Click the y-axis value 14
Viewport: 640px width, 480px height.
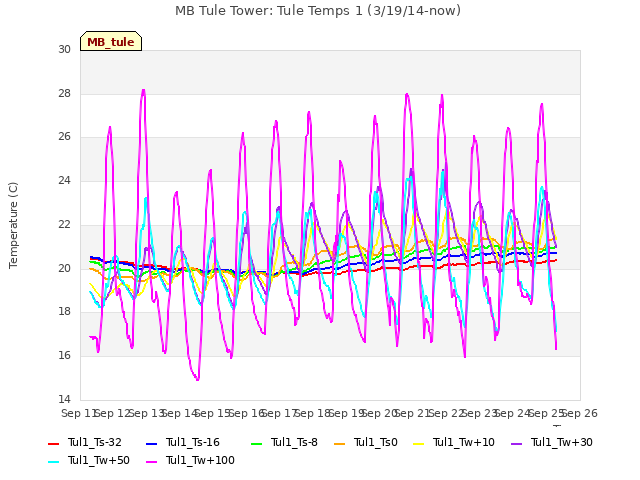[64, 399]
